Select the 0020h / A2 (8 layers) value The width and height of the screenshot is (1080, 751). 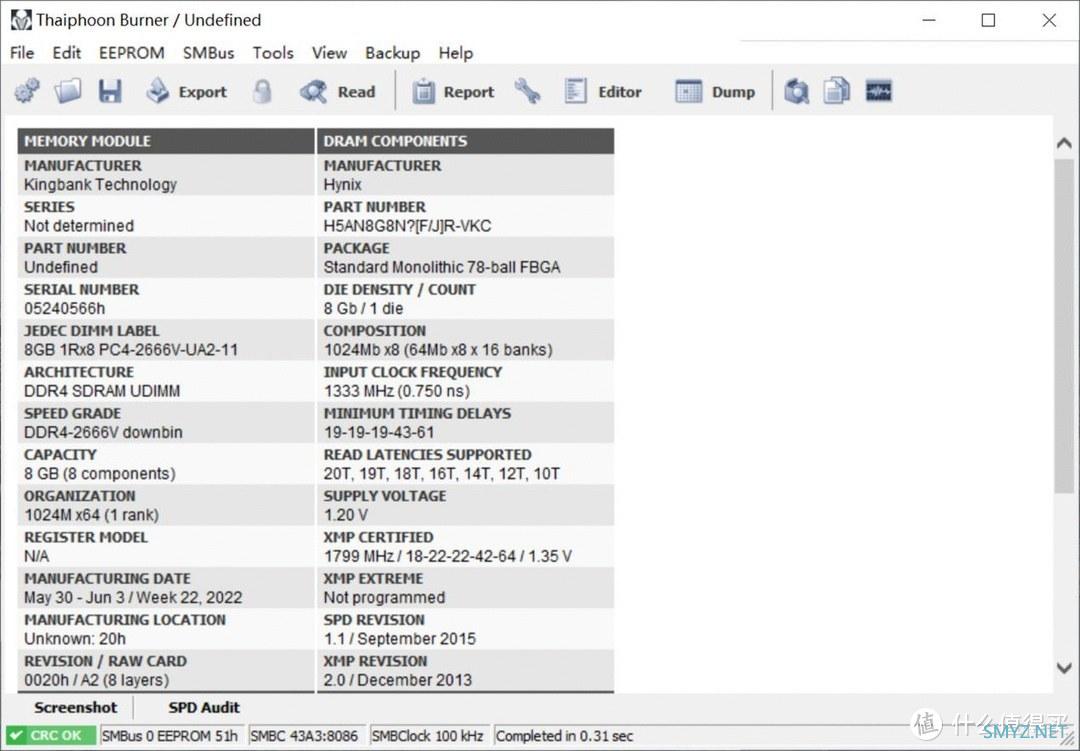click(x=96, y=680)
